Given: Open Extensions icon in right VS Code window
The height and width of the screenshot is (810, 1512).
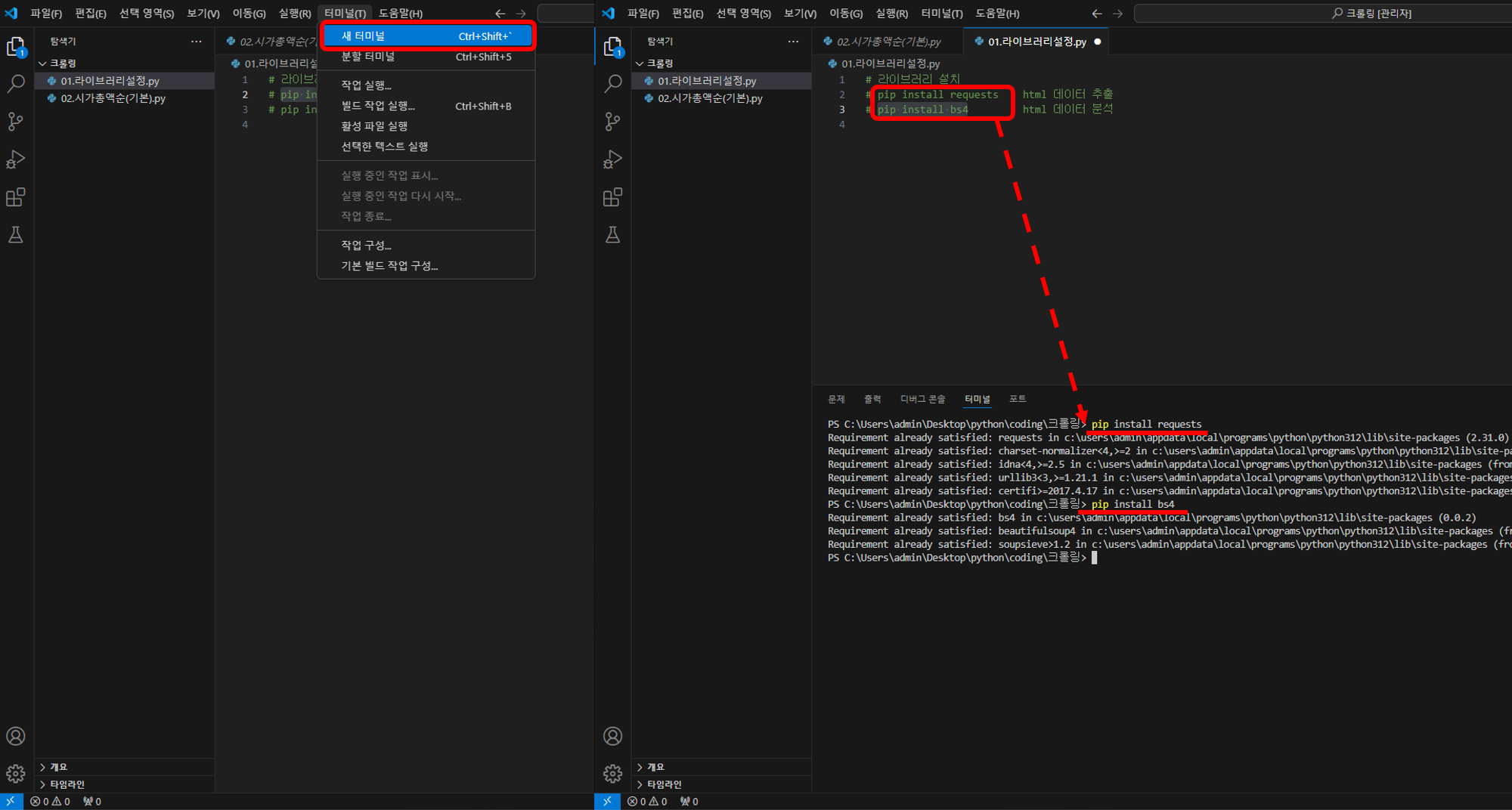Looking at the screenshot, I should [x=613, y=197].
